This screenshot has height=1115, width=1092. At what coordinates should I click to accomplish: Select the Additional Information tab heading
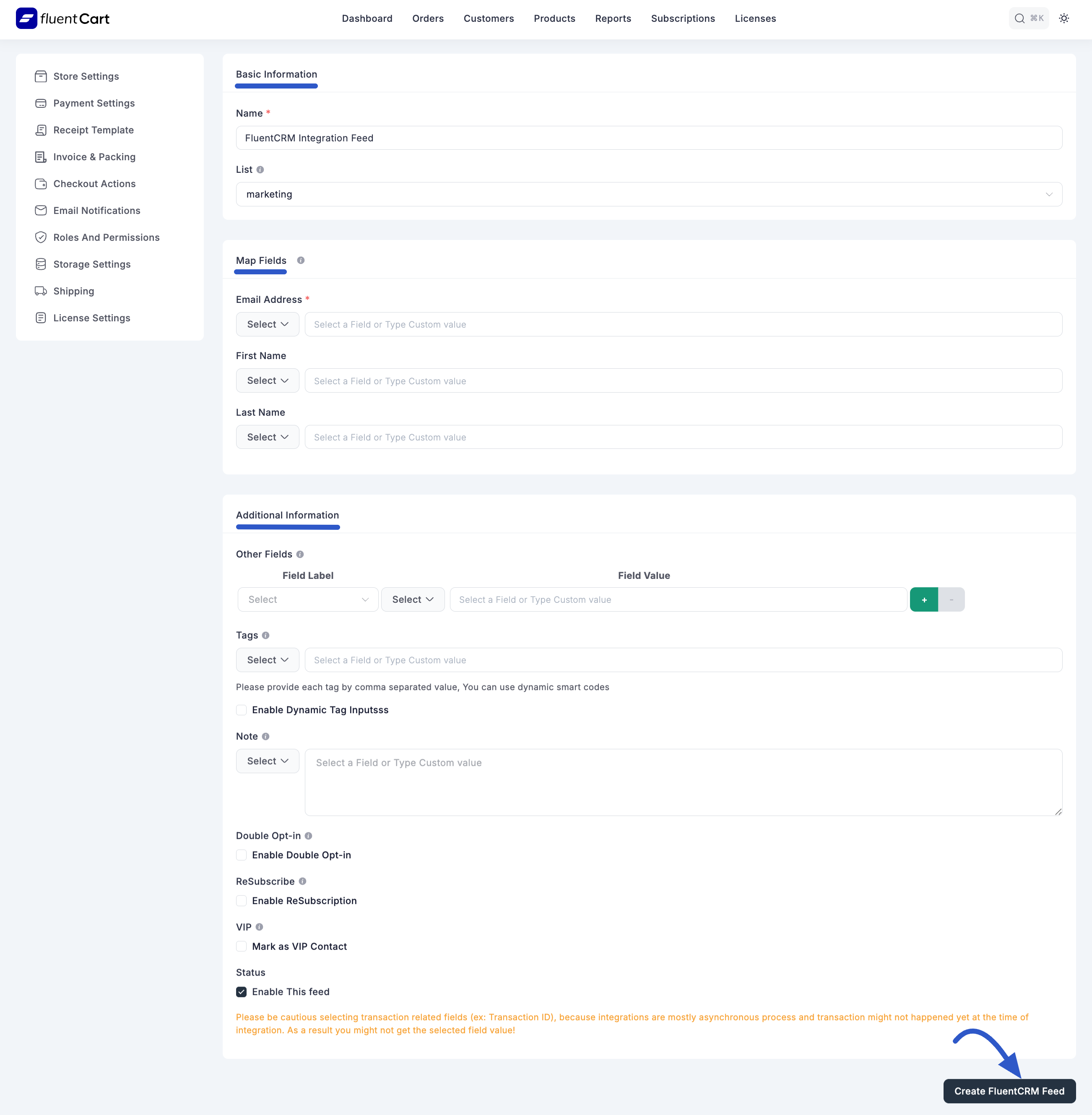point(287,515)
